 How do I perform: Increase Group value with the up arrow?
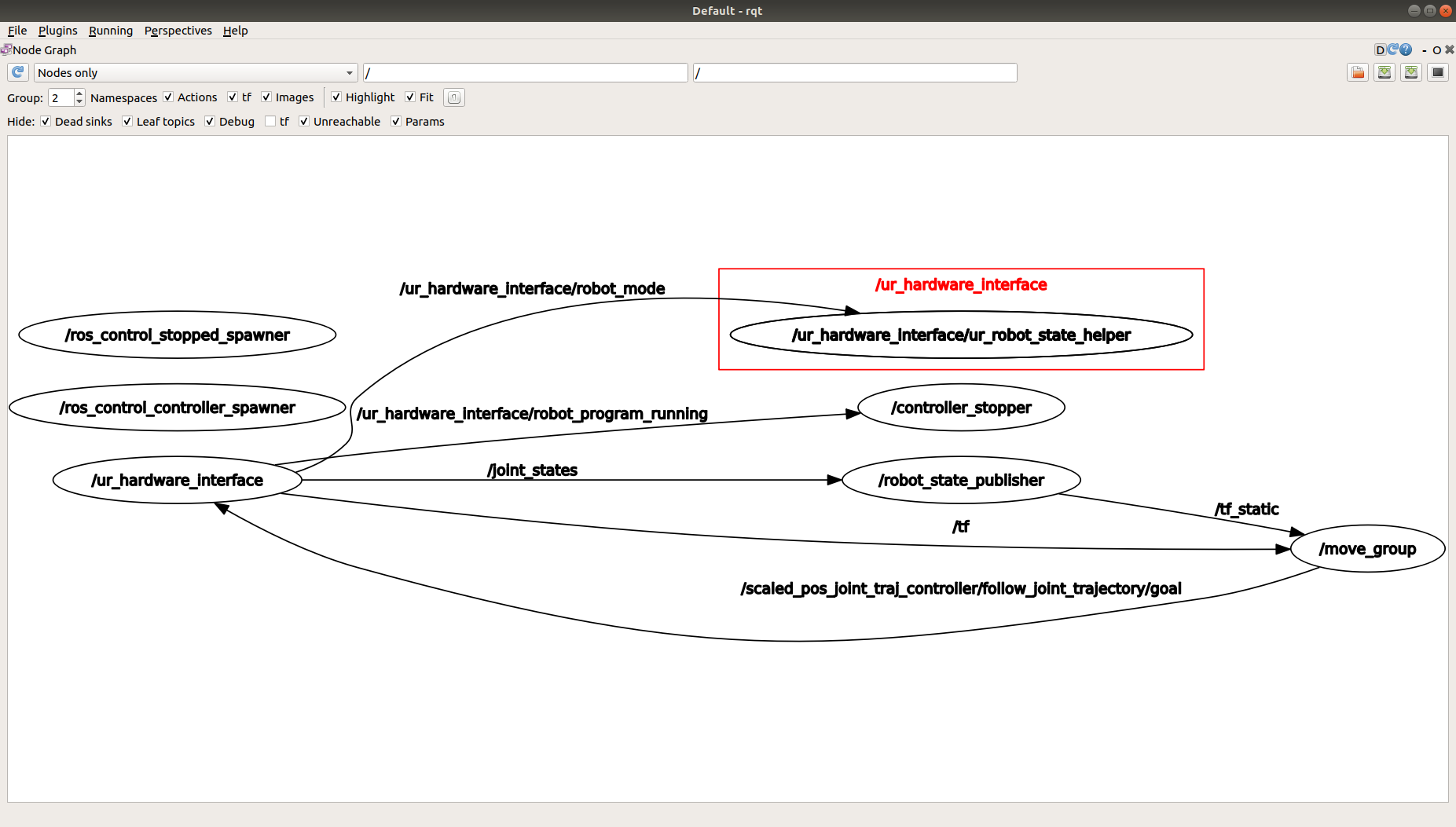coord(79,93)
